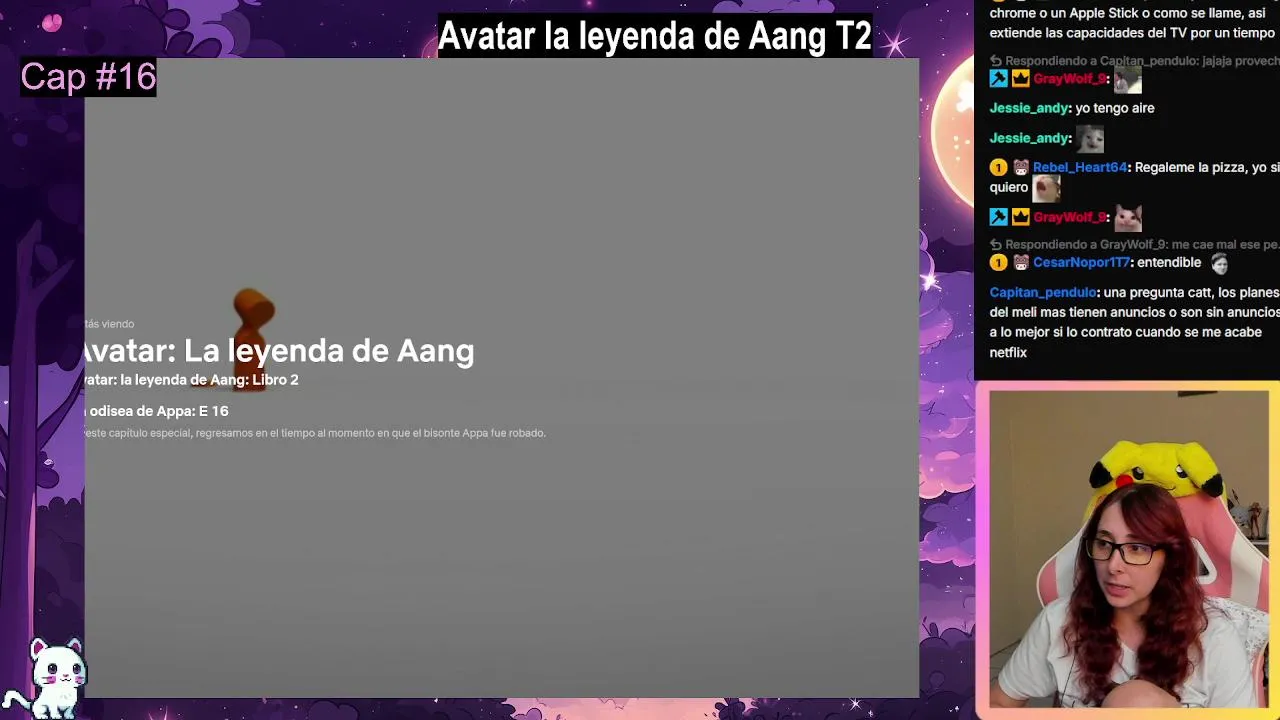This screenshot has width=1280, height=720.
Task: Click the crying cat emote in Jessie_andy's message
Action: coord(1089,138)
